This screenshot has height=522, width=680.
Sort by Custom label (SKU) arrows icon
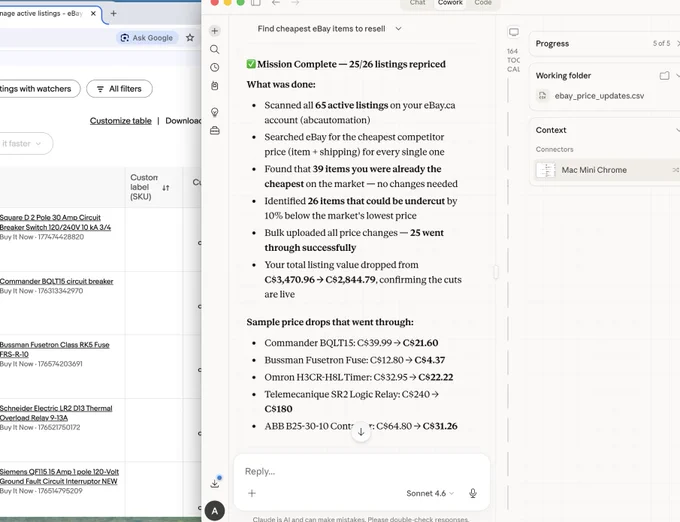click(166, 188)
